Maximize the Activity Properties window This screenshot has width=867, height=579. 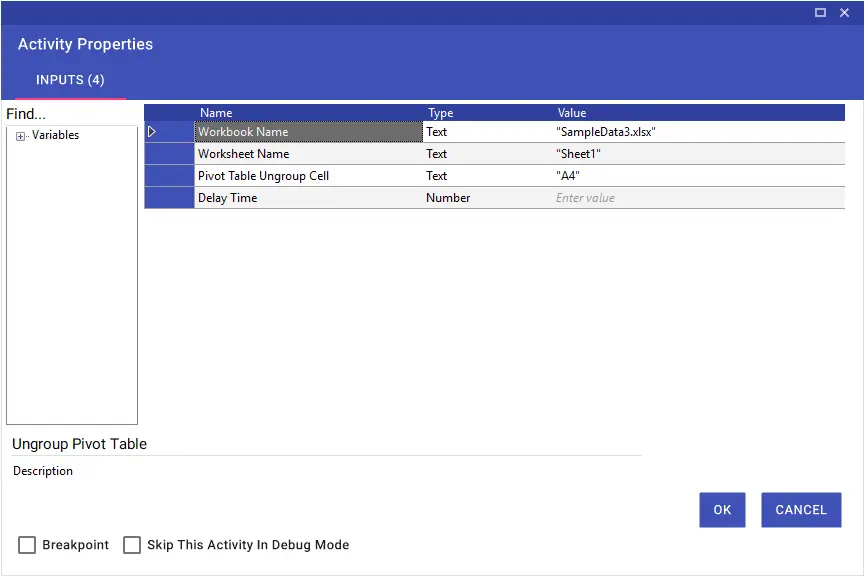point(822,13)
